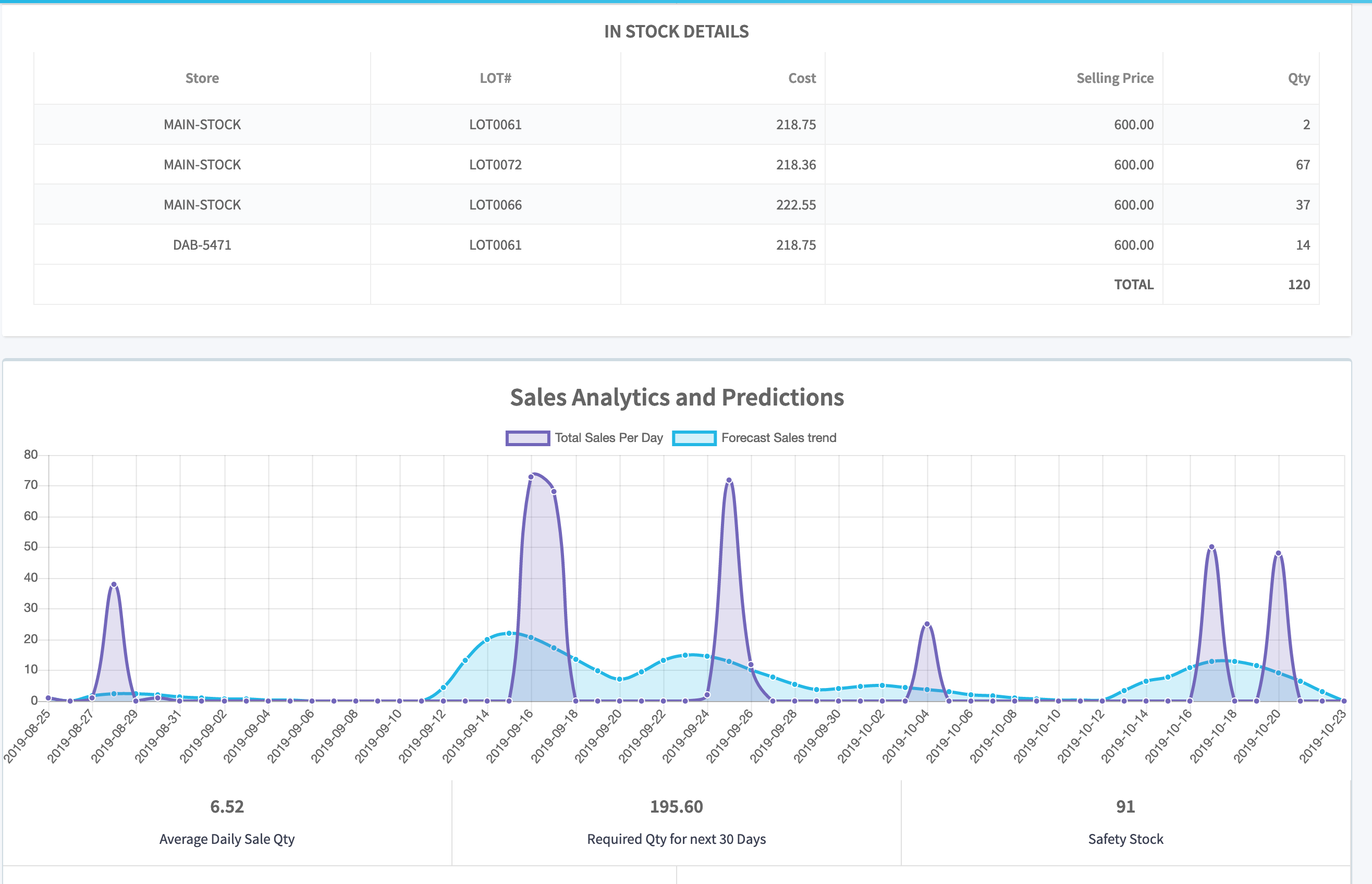Click the sales peak near 2019-08-28

[114, 584]
